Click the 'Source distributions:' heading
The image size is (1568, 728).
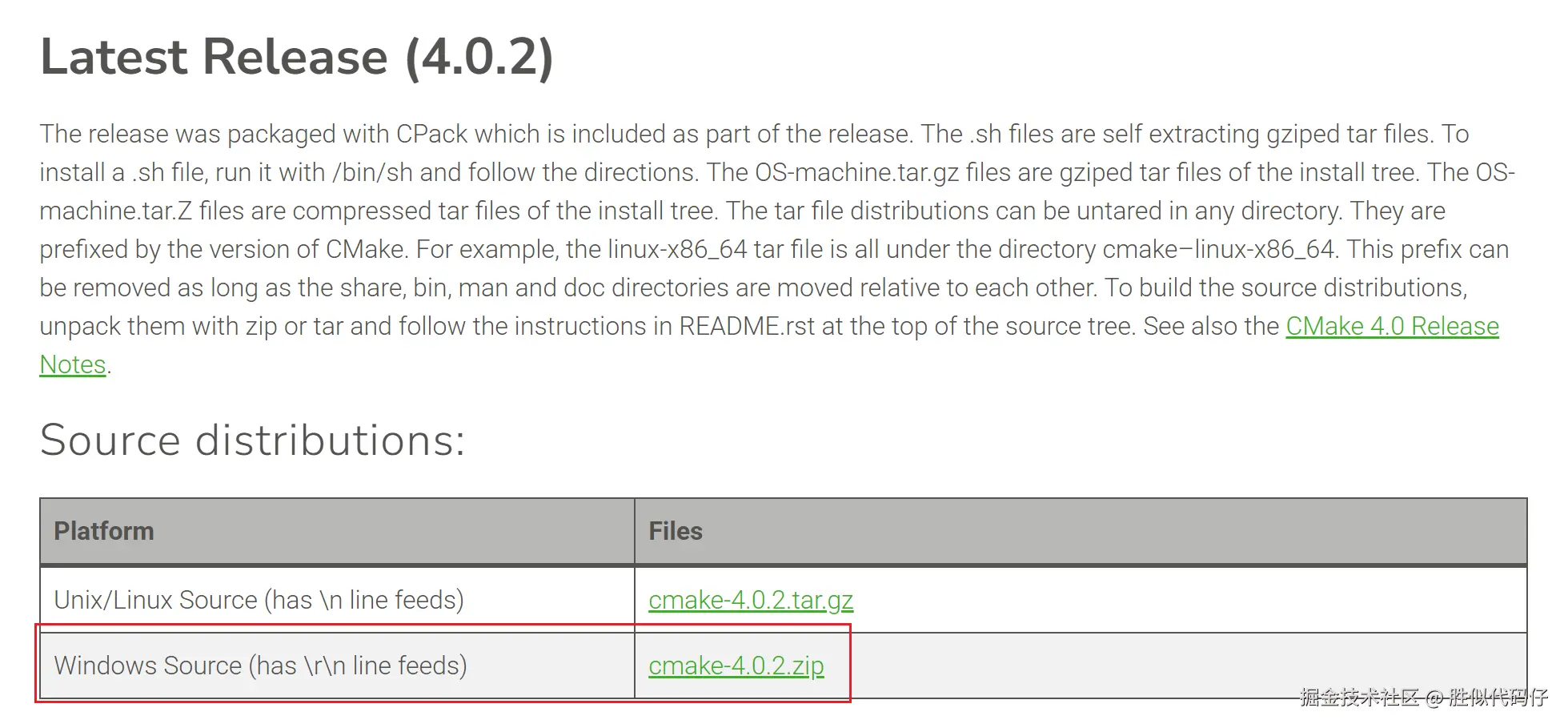tap(252, 440)
